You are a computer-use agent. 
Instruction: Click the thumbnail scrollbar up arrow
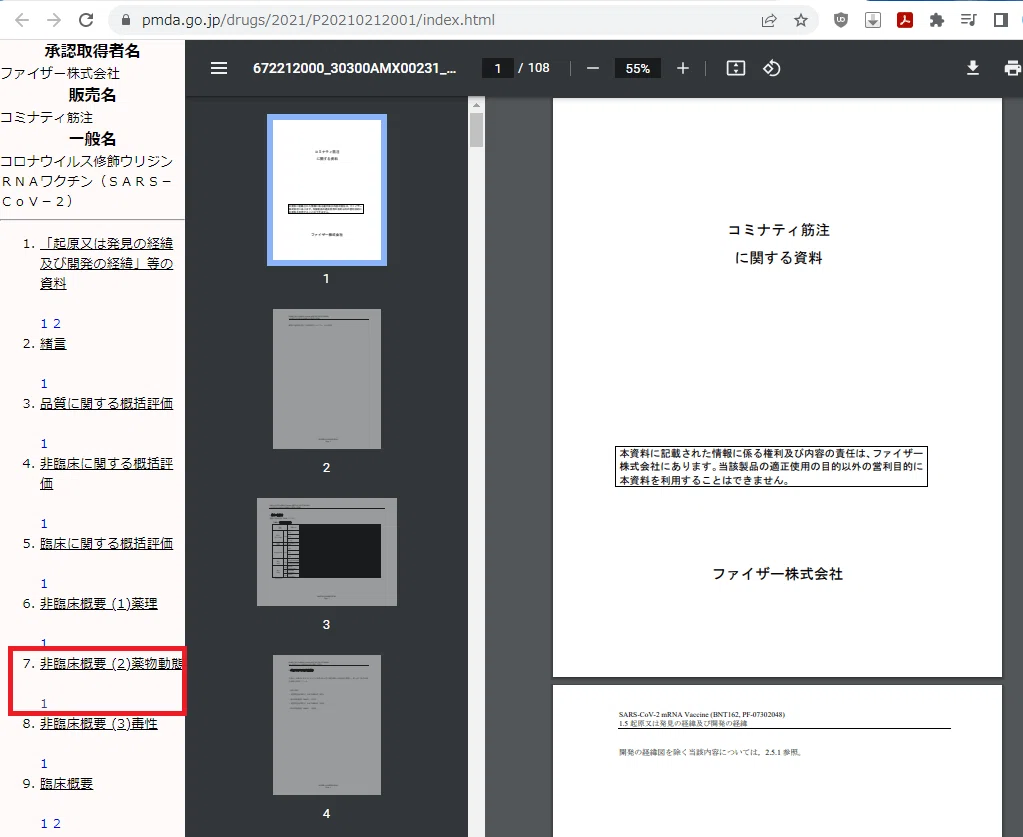pos(476,104)
